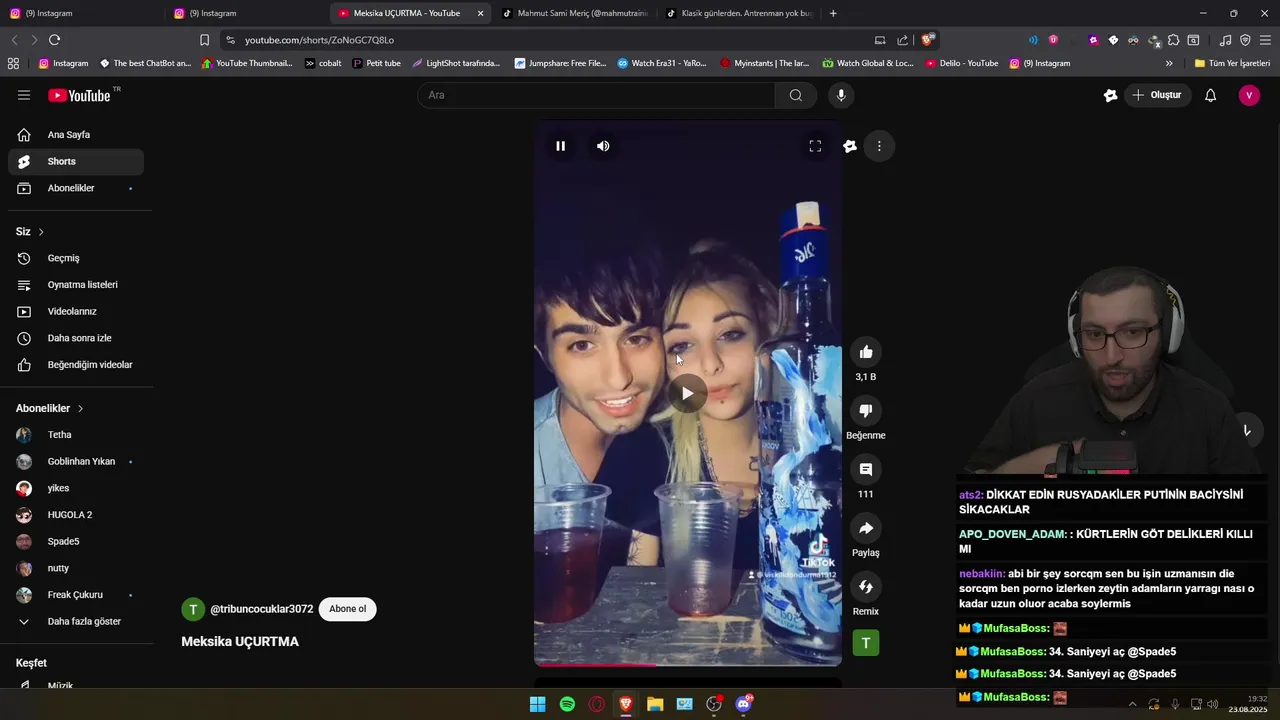
Task: Click the video progress bar
Action: [688, 664]
